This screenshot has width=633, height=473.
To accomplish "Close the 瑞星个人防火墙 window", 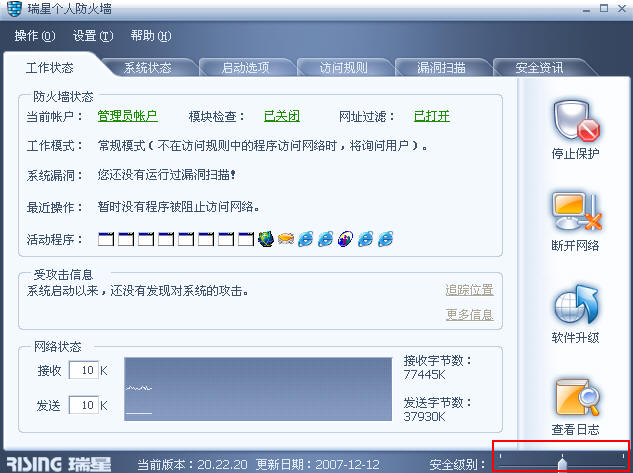I will coord(622,8).
